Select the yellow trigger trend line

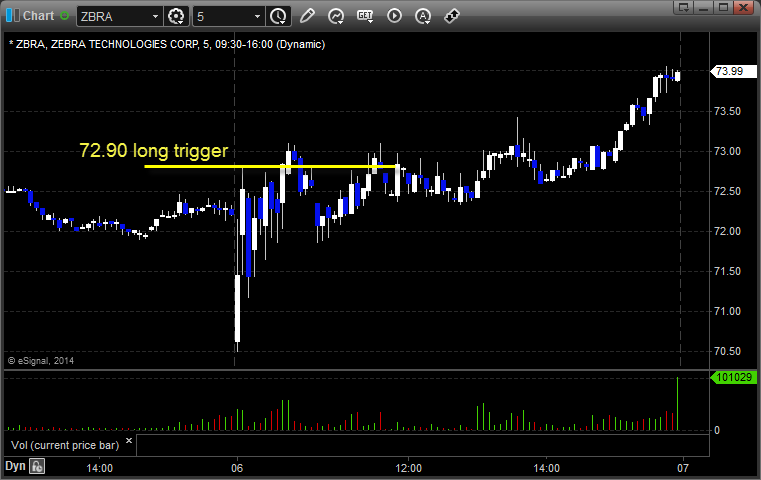click(271, 166)
